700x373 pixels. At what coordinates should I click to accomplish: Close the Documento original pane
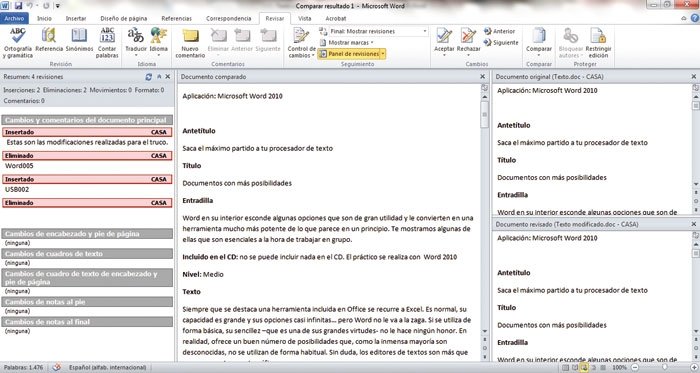(694, 77)
